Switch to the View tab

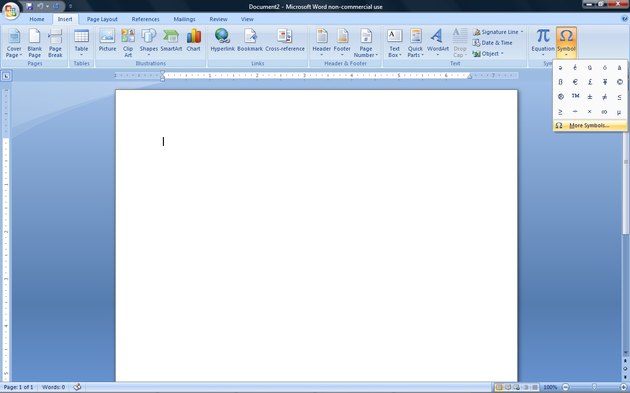coord(247,19)
